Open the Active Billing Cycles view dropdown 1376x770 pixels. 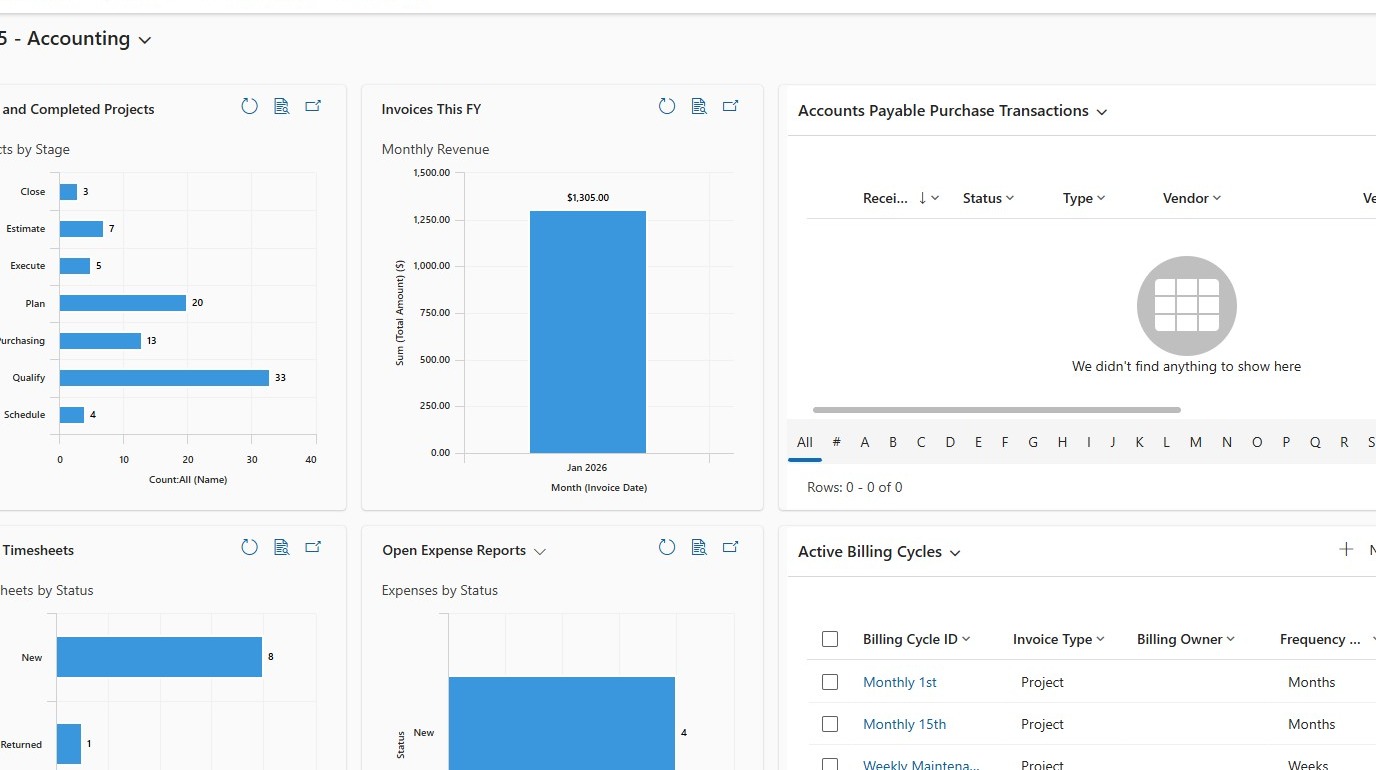(x=955, y=553)
